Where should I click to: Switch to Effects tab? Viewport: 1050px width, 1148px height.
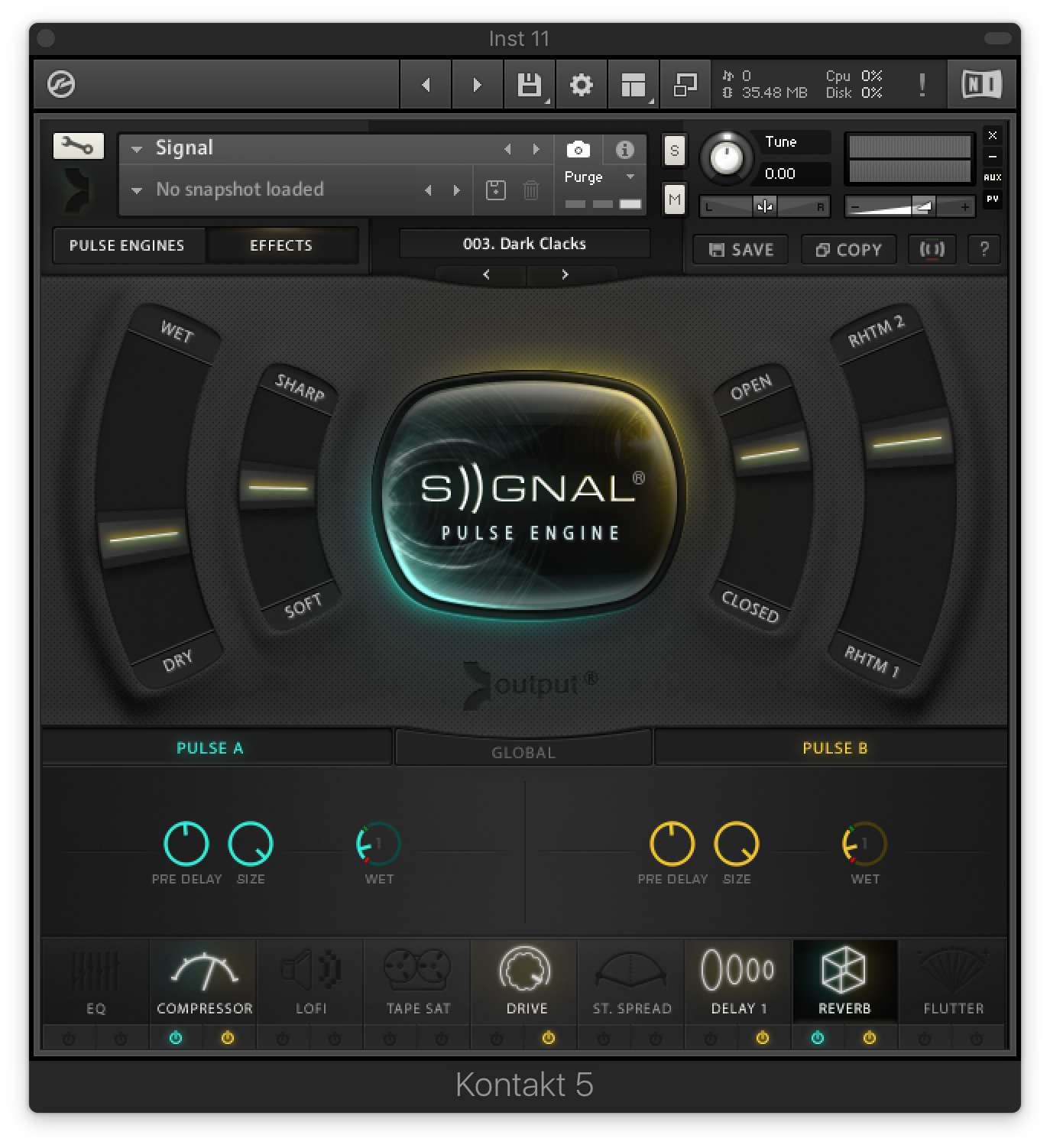[x=281, y=245]
